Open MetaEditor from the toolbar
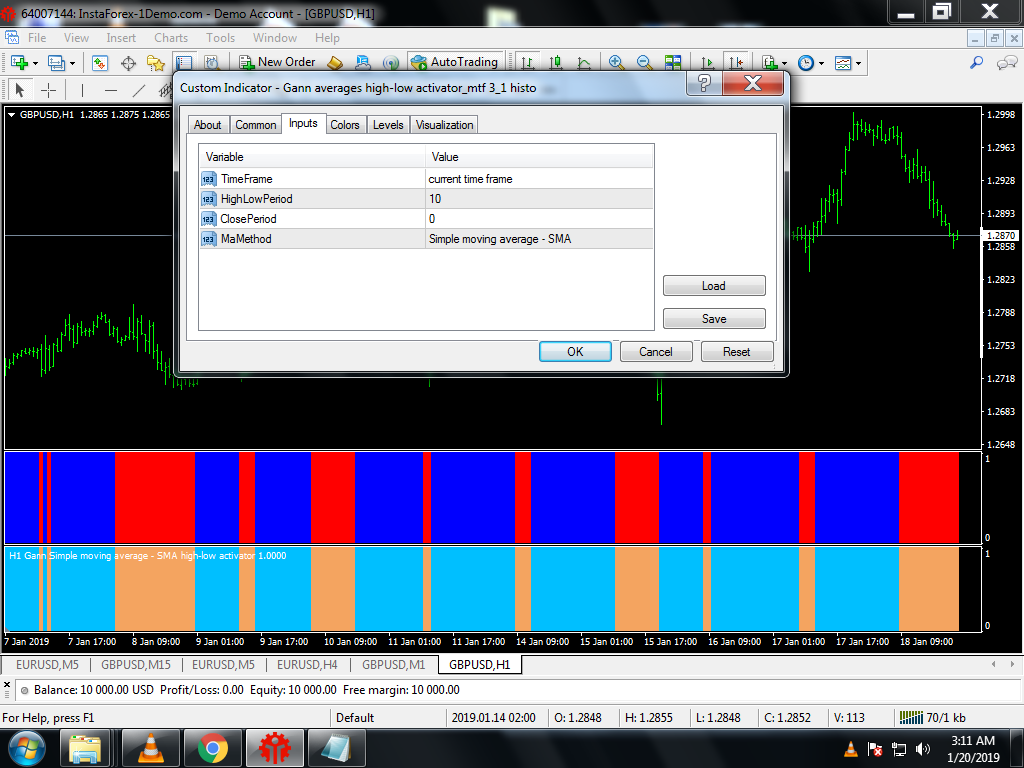 click(336, 63)
